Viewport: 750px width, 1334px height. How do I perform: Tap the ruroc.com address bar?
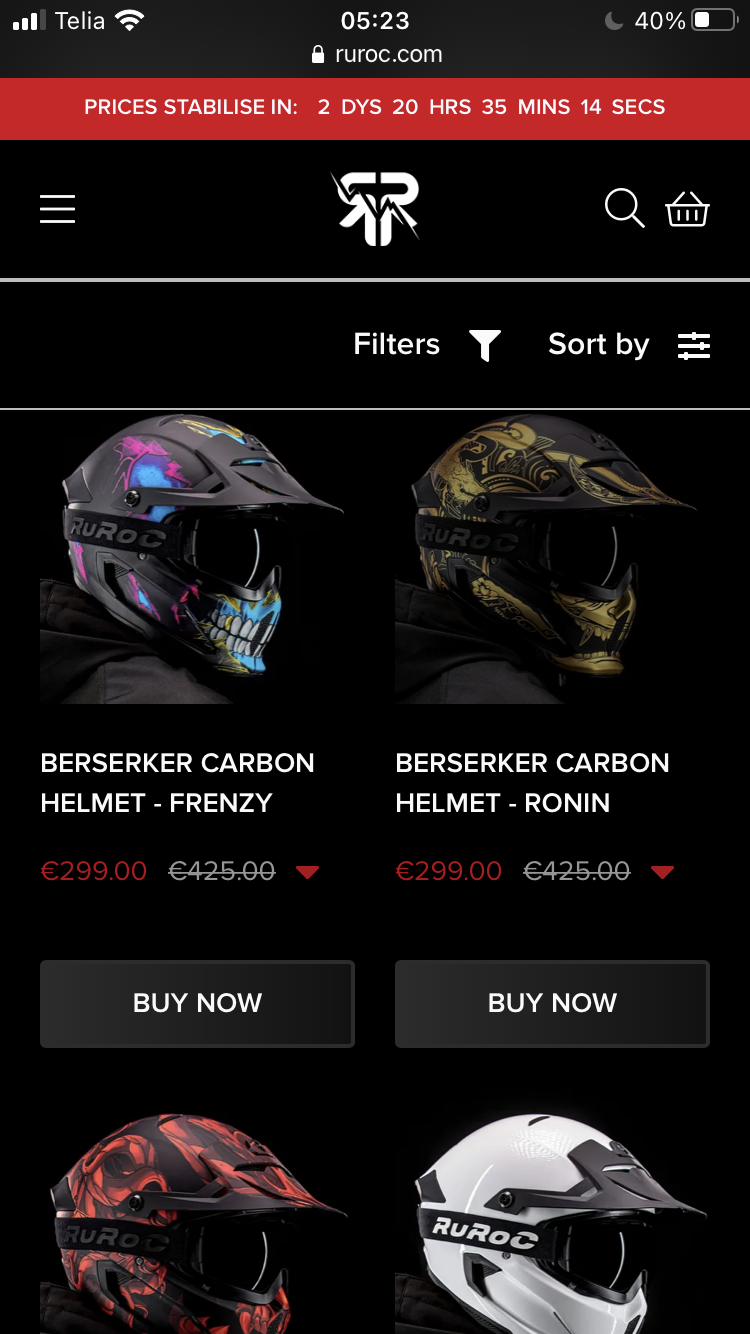(388, 55)
